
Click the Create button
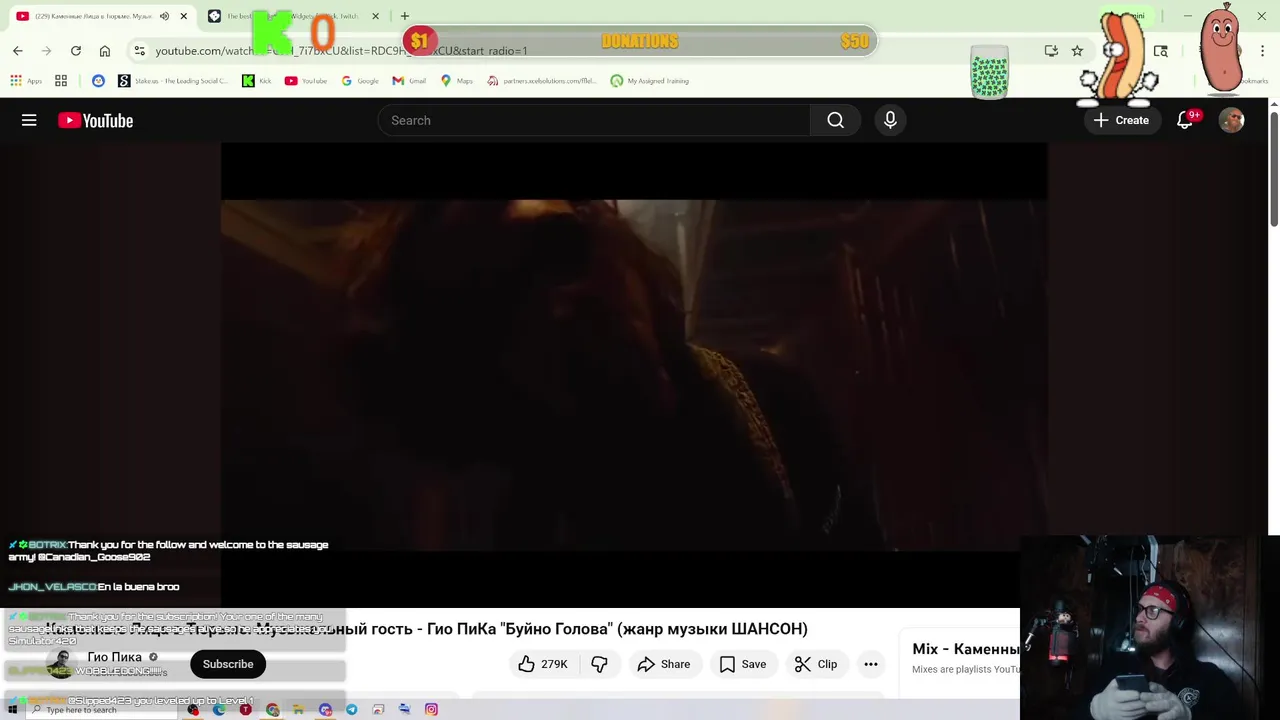pyautogui.click(x=1121, y=120)
